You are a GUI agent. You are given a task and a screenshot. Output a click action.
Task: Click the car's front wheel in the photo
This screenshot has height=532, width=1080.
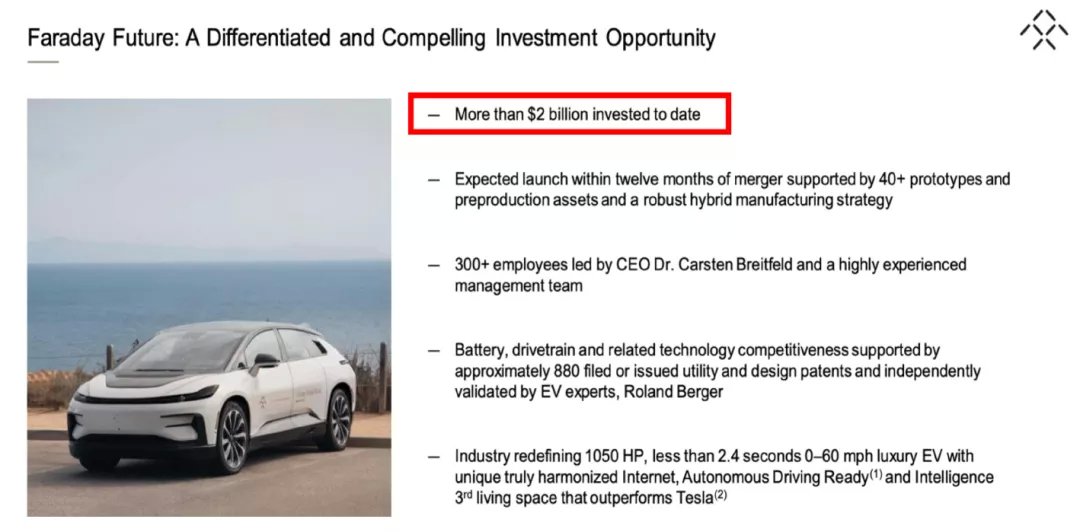(233, 438)
